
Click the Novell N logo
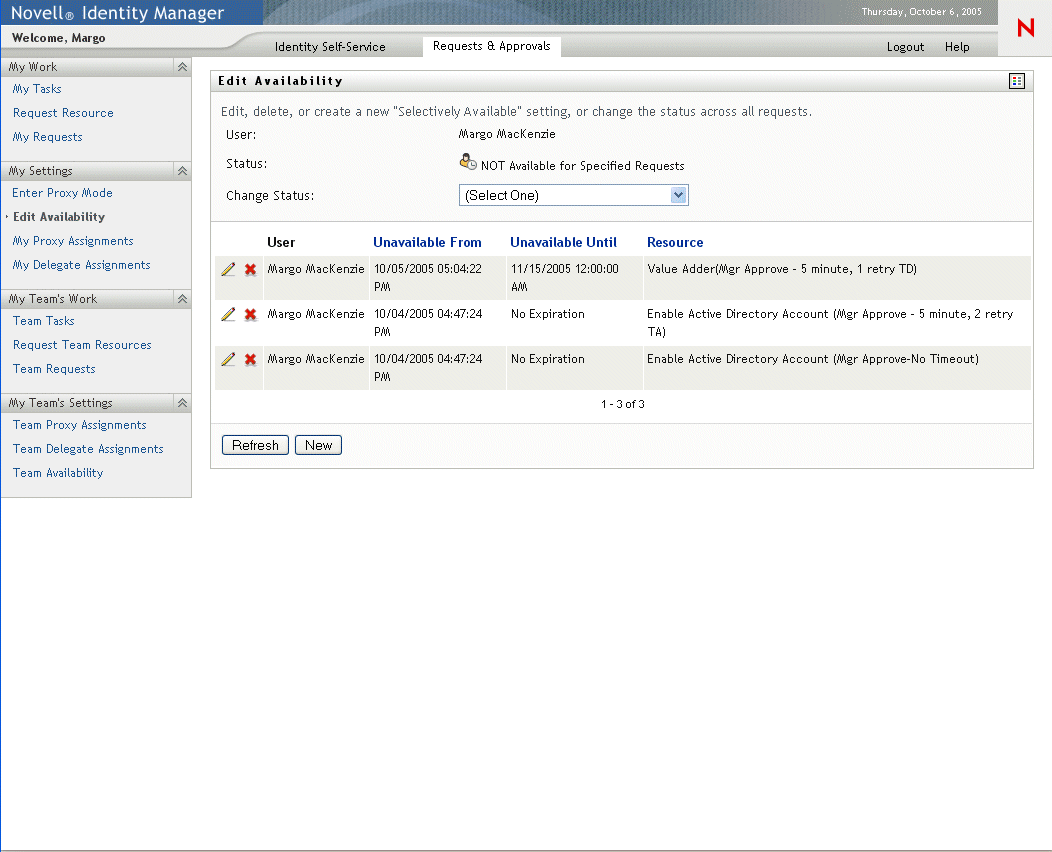(1025, 28)
